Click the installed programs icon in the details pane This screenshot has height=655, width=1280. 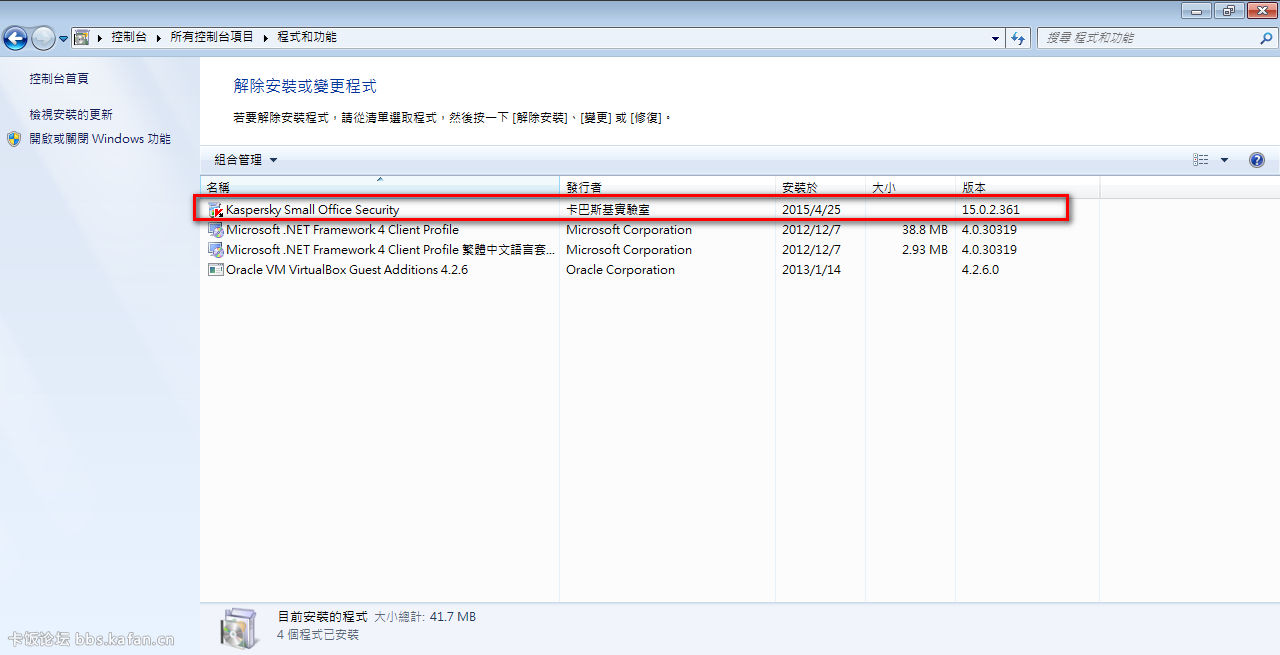point(240,627)
